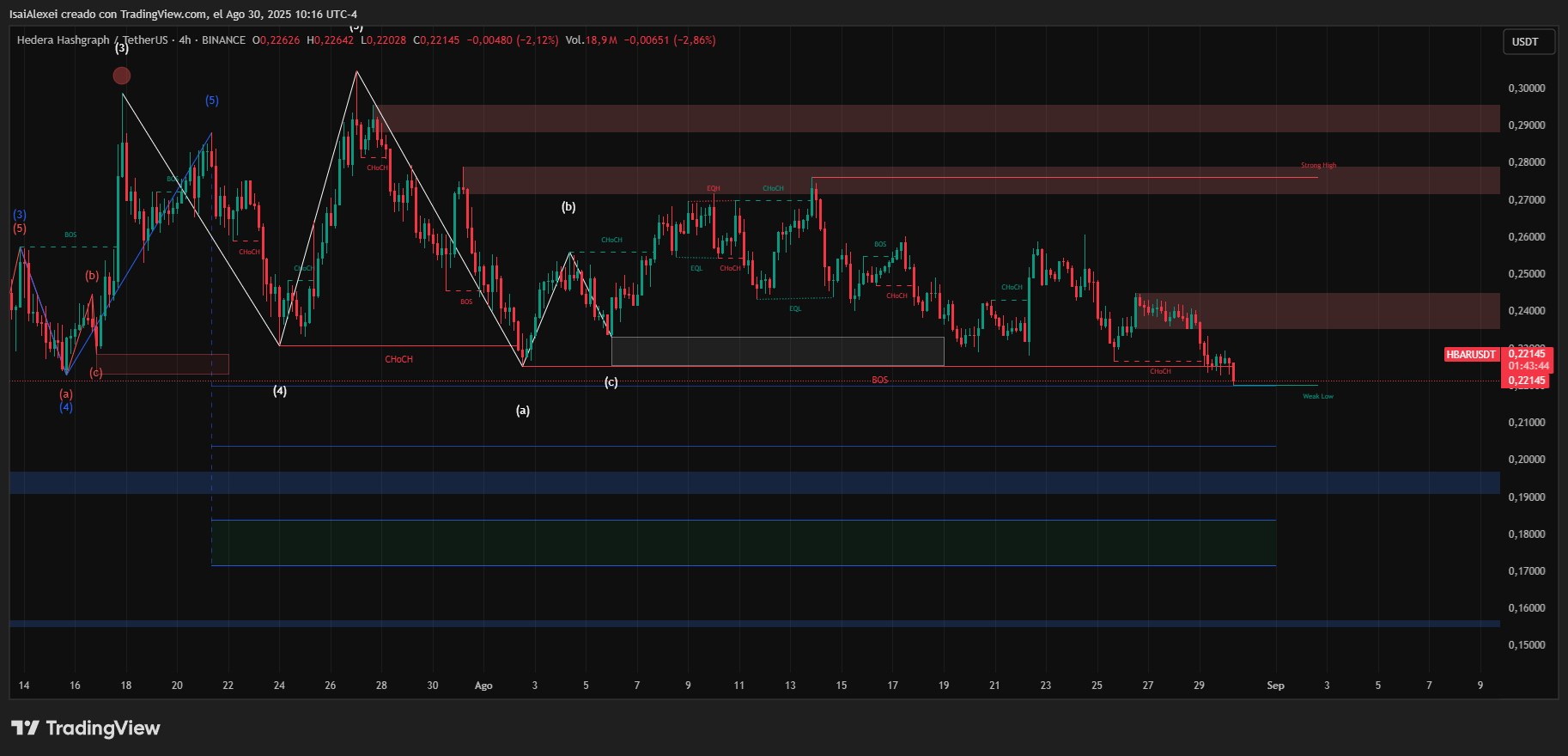Select the white (b) wave label

pos(568,207)
